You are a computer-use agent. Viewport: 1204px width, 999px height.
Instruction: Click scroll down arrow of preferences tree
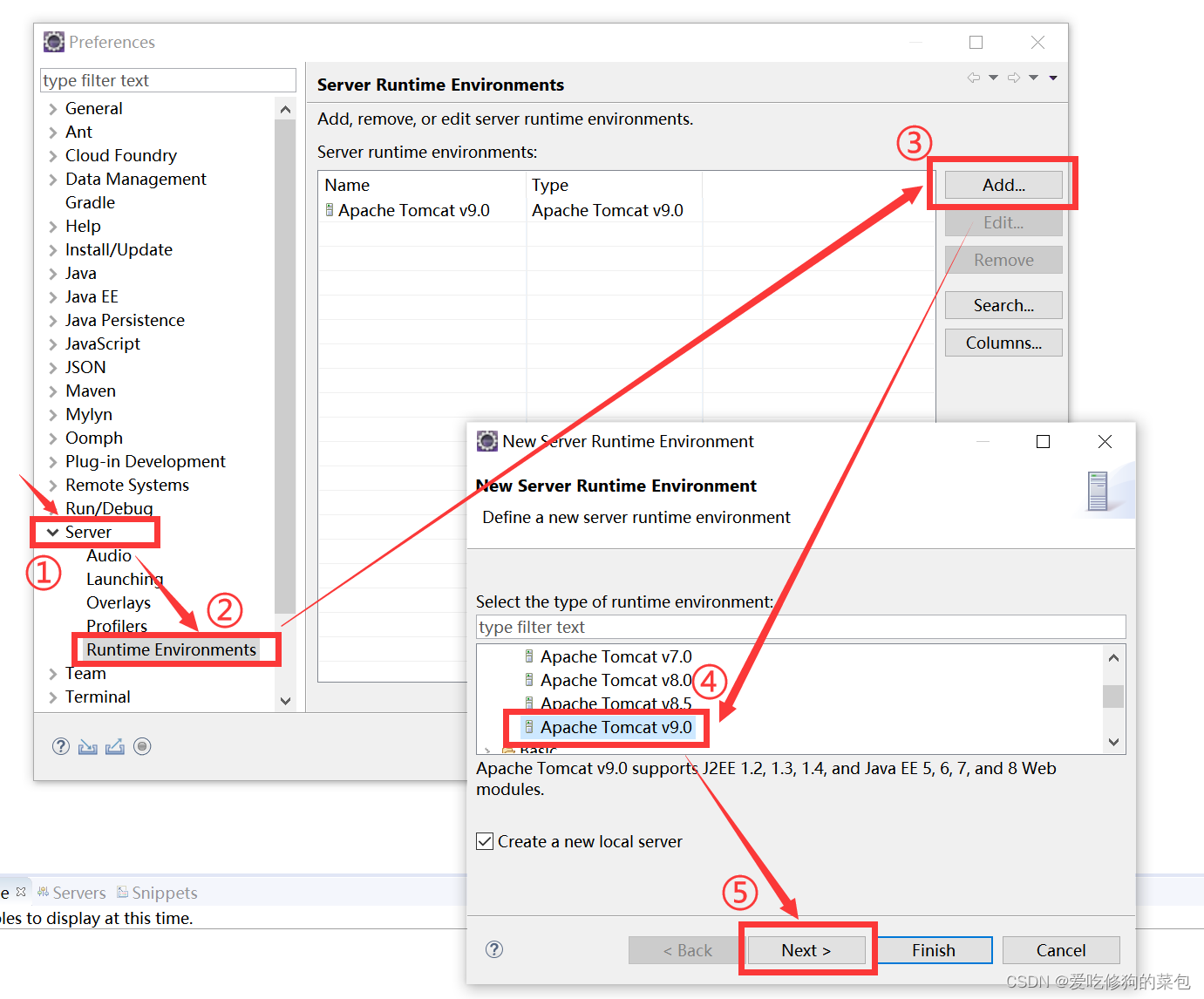pos(285,701)
